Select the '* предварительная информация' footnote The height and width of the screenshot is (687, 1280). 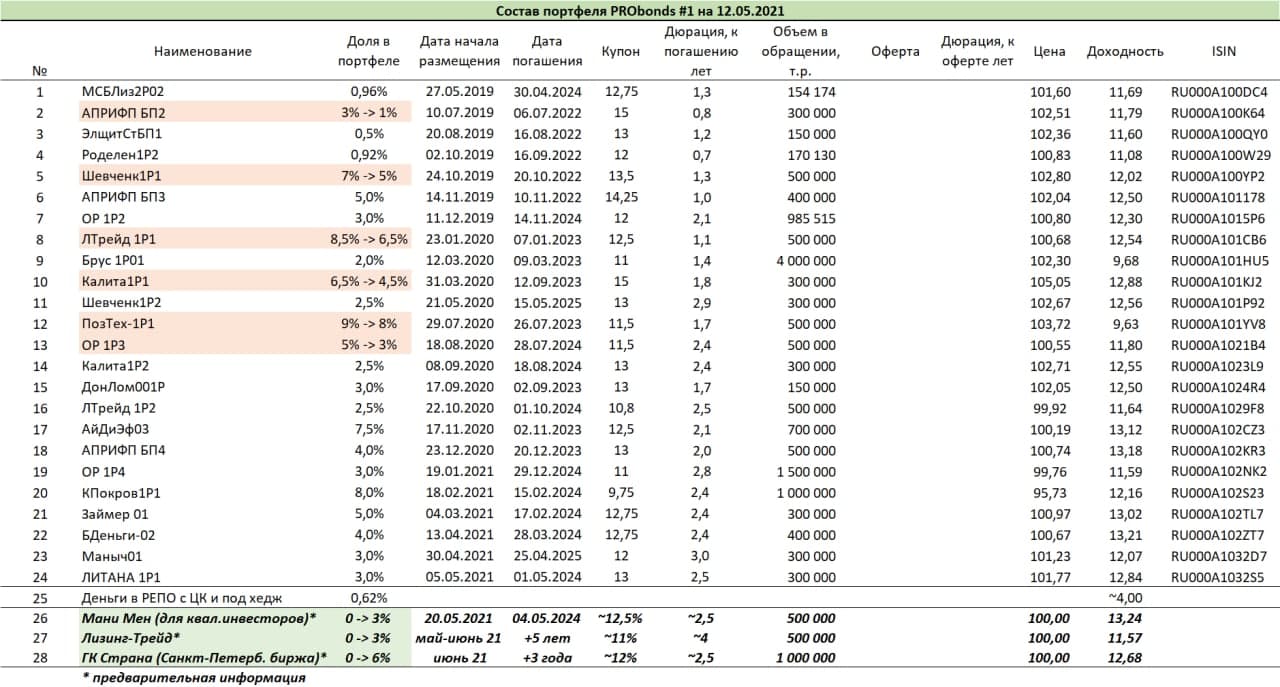[x=193, y=677]
